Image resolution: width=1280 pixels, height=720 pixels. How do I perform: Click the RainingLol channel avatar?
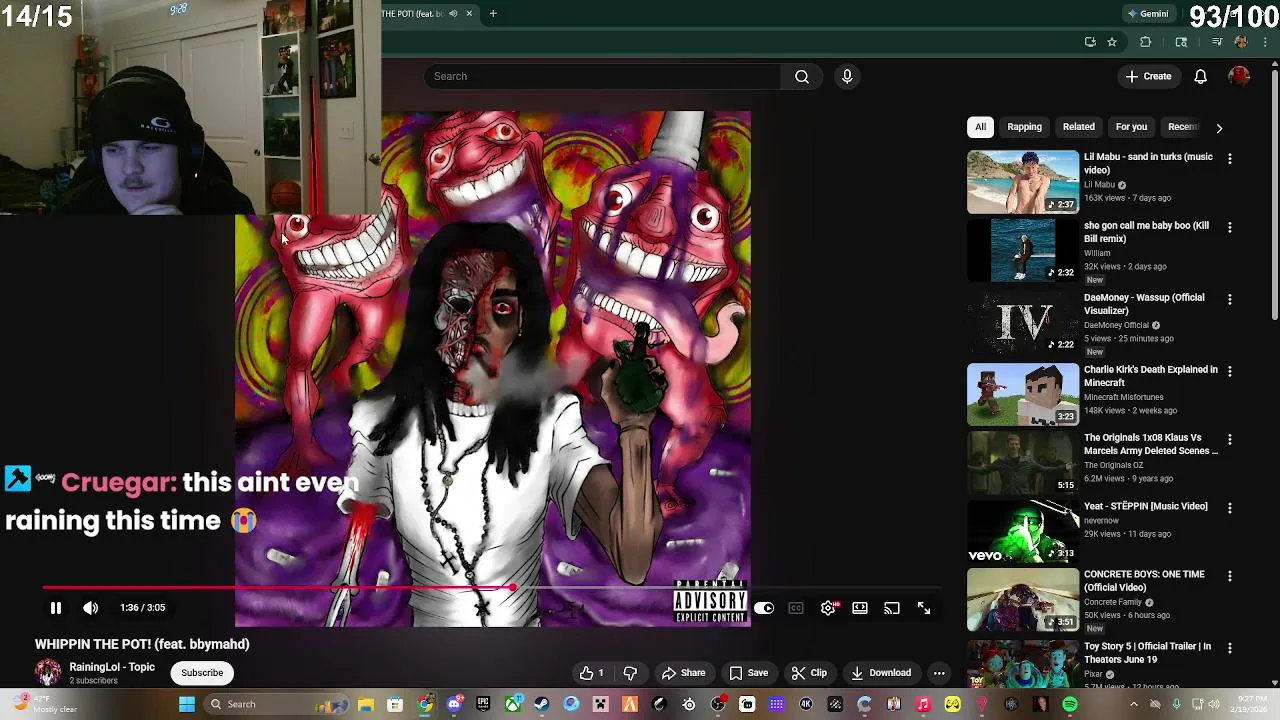click(x=47, y=672)
